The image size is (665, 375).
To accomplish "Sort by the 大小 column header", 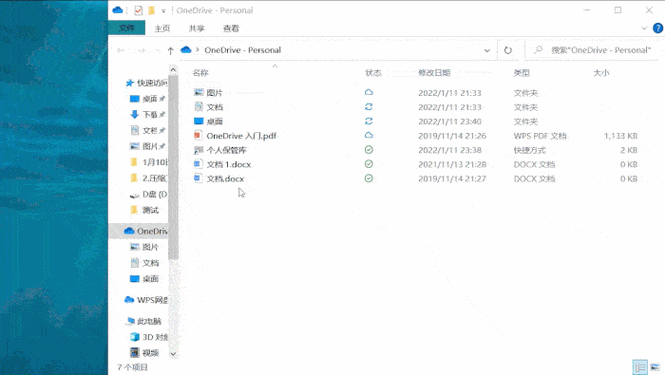I will (x=601, y=73).
